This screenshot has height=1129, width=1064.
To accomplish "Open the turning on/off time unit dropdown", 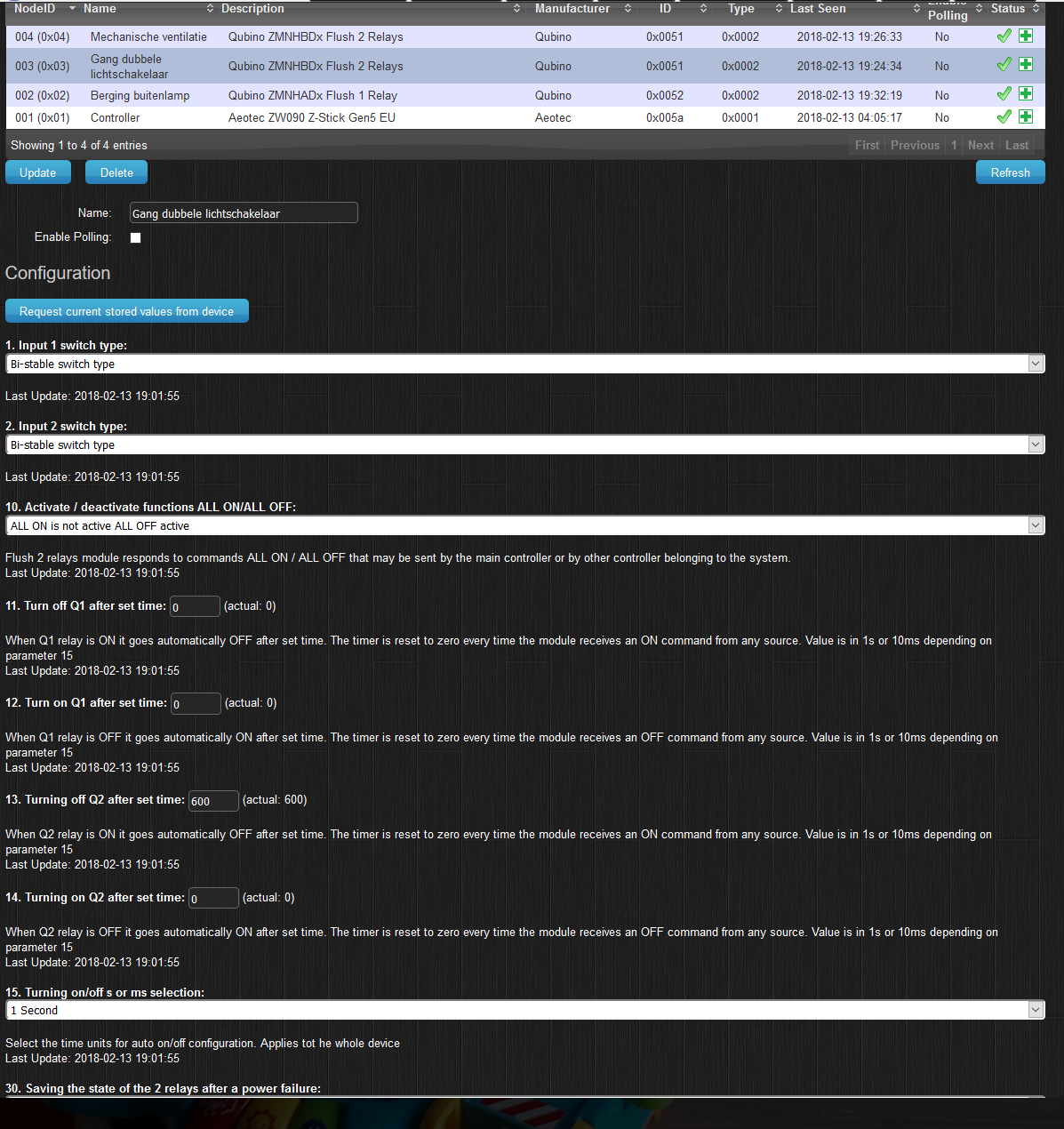I will (x=1035, y=1009).
